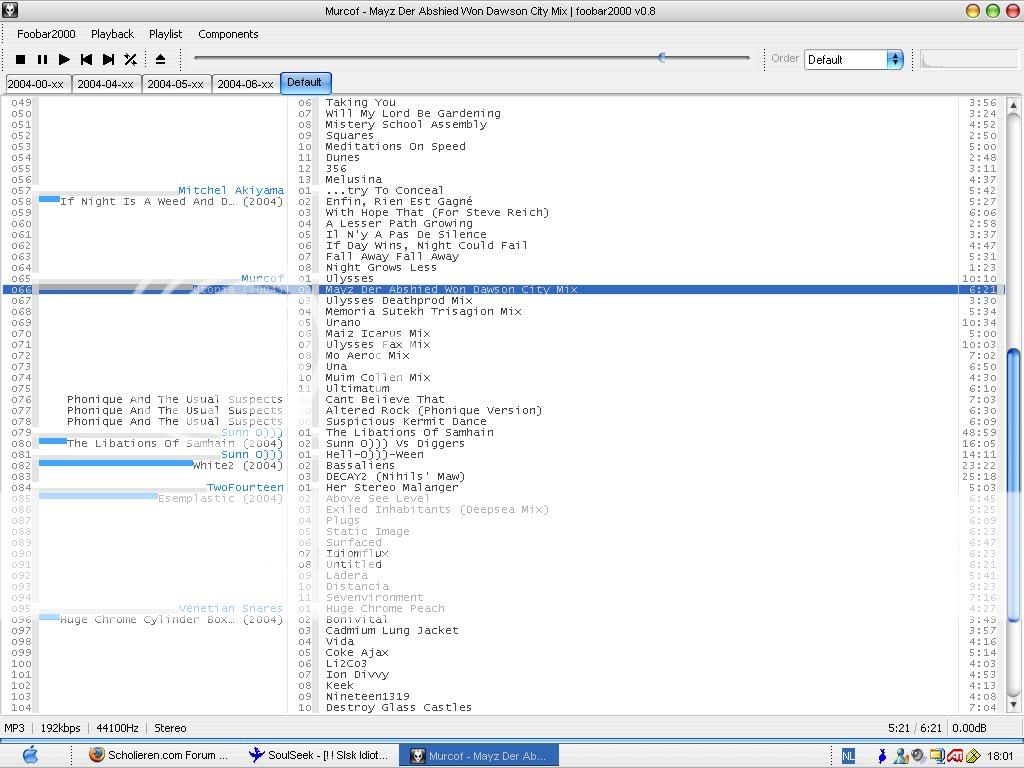Select the track "Meditations On Speed"
This screenshot has height=768, width=1024.
395,146
